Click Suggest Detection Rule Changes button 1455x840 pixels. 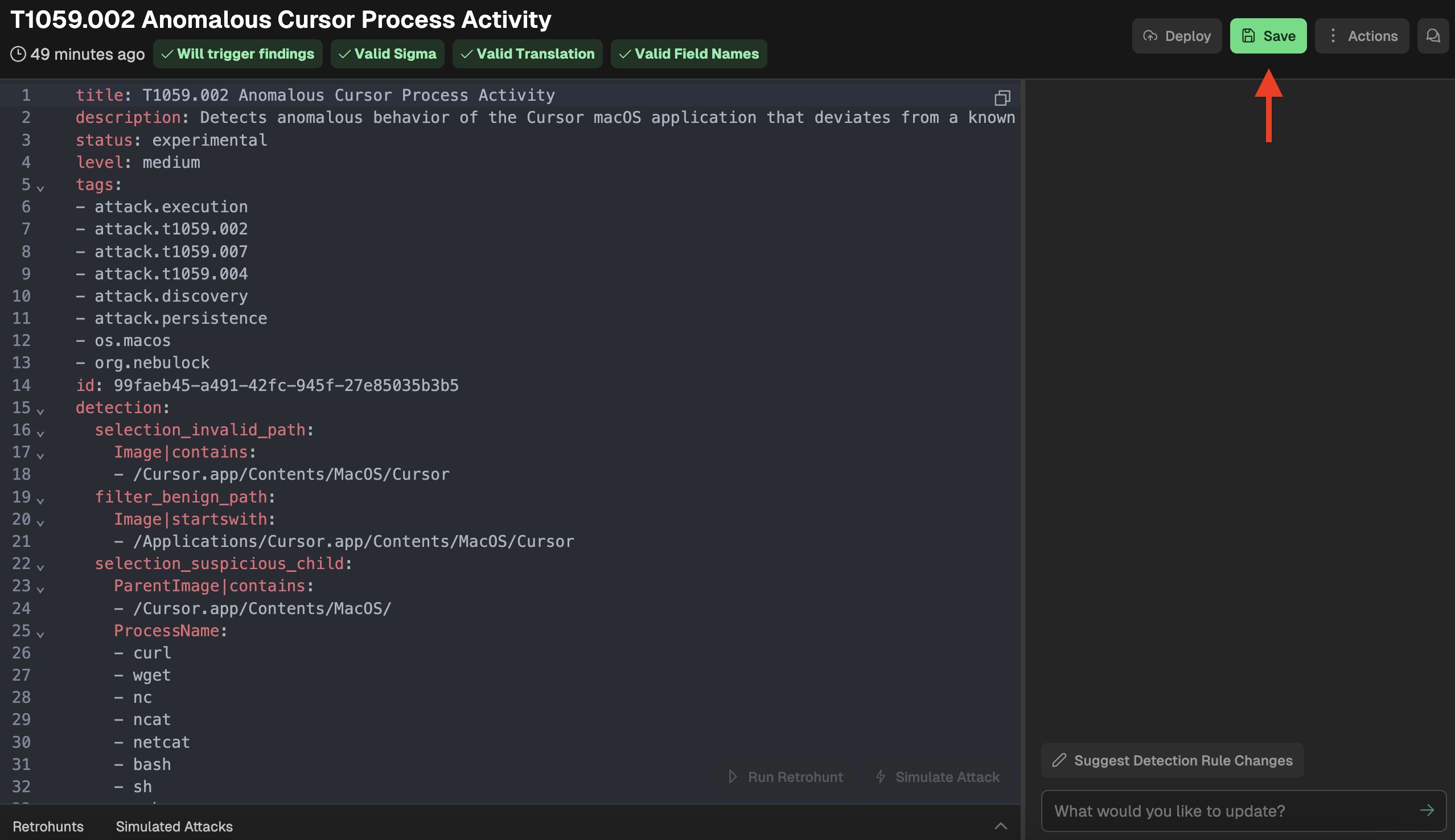click(x=1172, y=760)
